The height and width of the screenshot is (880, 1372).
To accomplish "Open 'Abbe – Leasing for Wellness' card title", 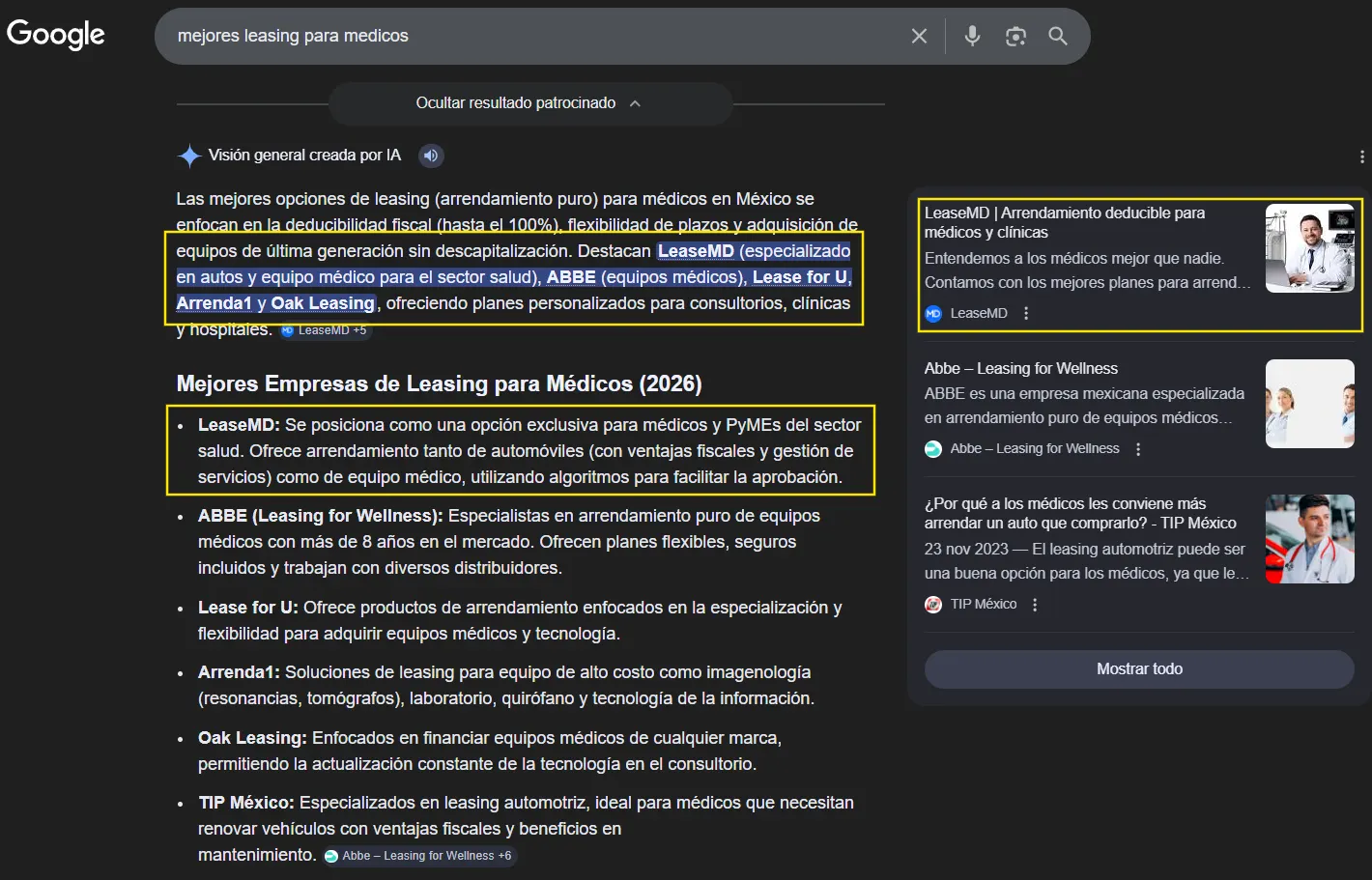I will point(1020,368).
